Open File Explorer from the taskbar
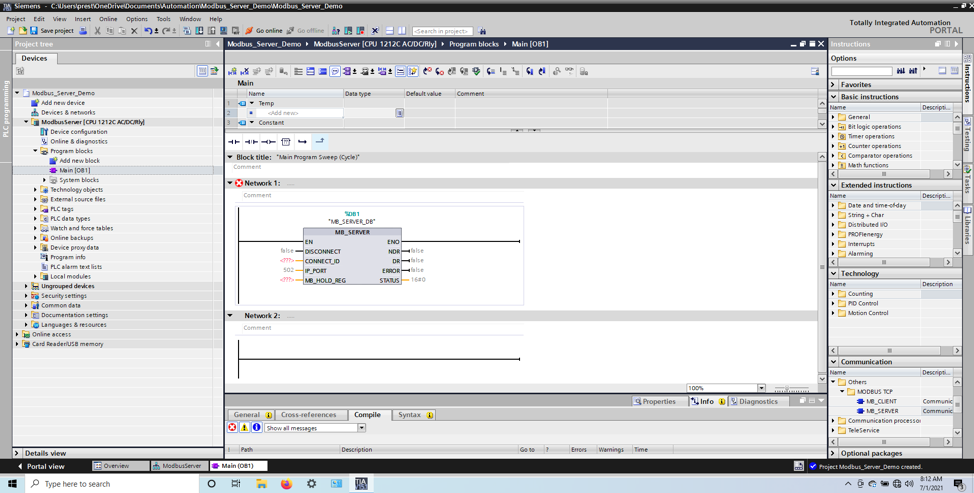 tap(262, 484)
